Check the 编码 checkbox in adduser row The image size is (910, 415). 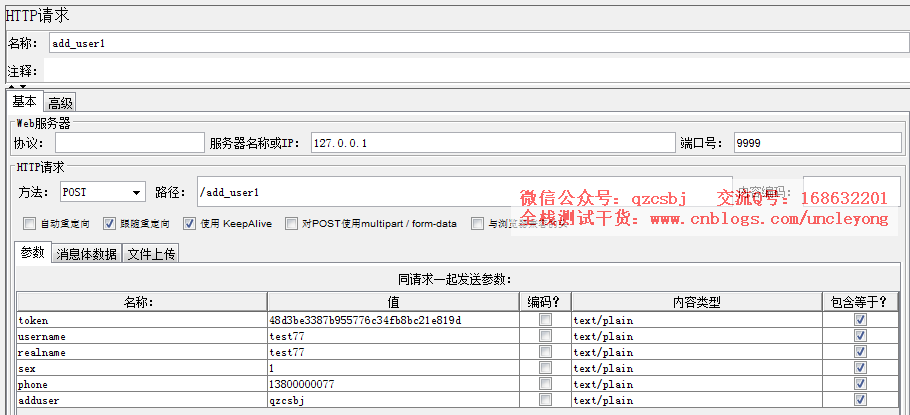click(x=546, y=400)
